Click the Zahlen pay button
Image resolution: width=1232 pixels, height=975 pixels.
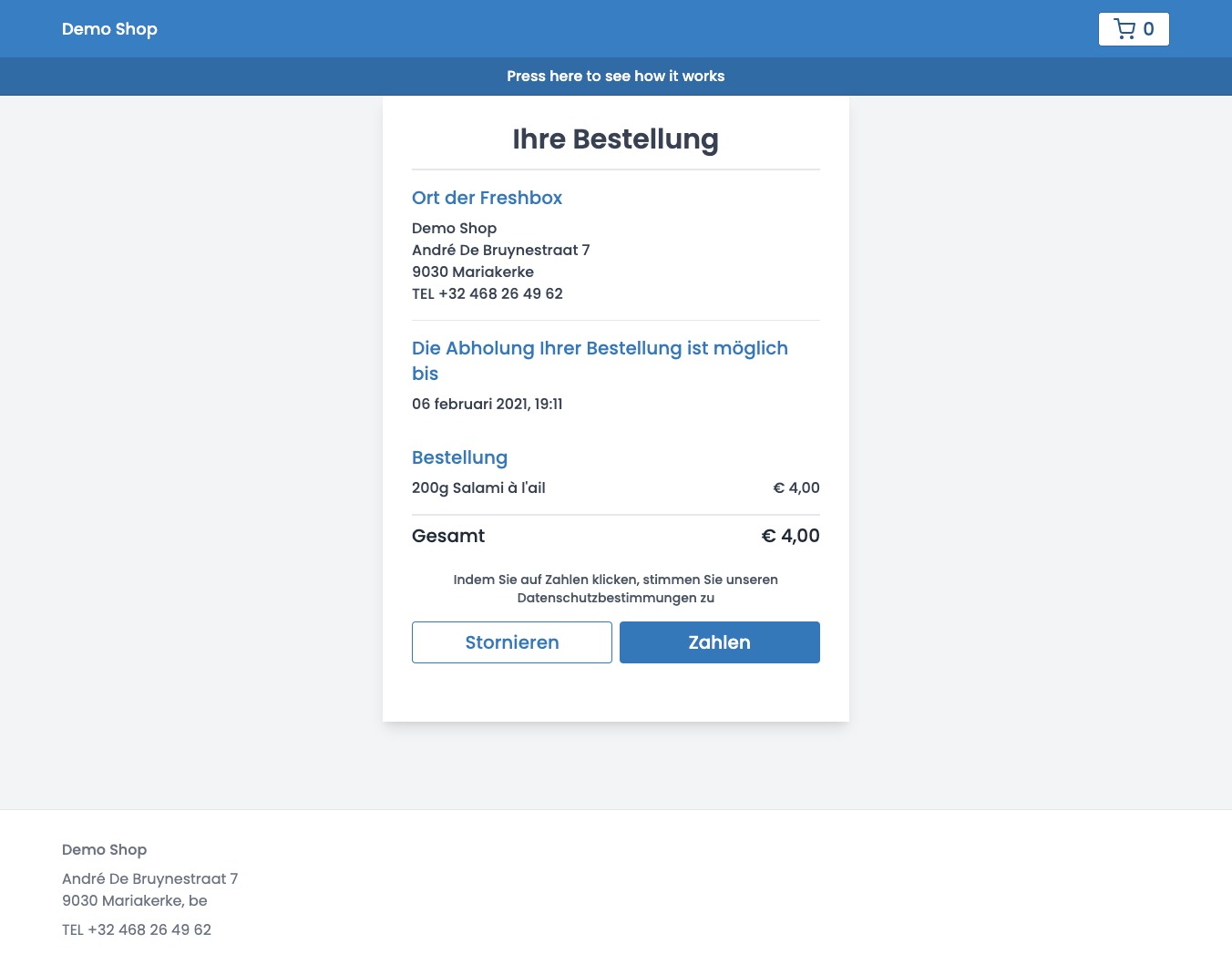[719, 642]
